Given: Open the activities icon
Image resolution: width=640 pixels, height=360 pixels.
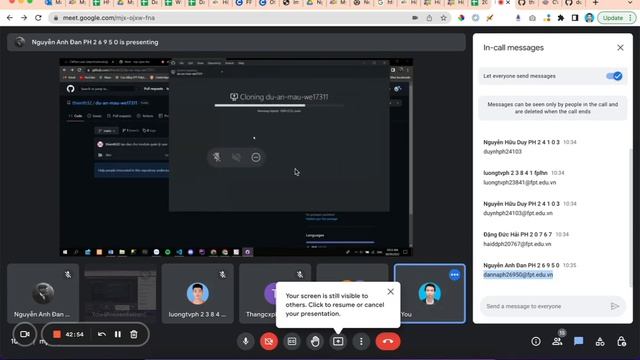Looking at the screenshot, I should click(x=600, y=342).
